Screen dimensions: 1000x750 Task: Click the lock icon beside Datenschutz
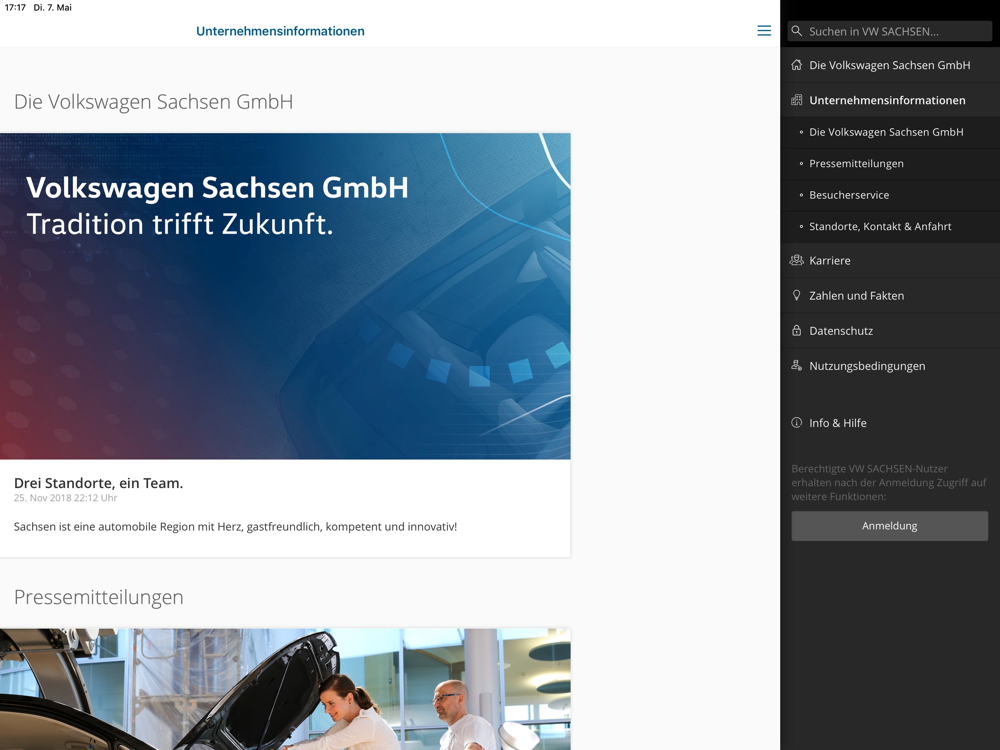[797, 330]
